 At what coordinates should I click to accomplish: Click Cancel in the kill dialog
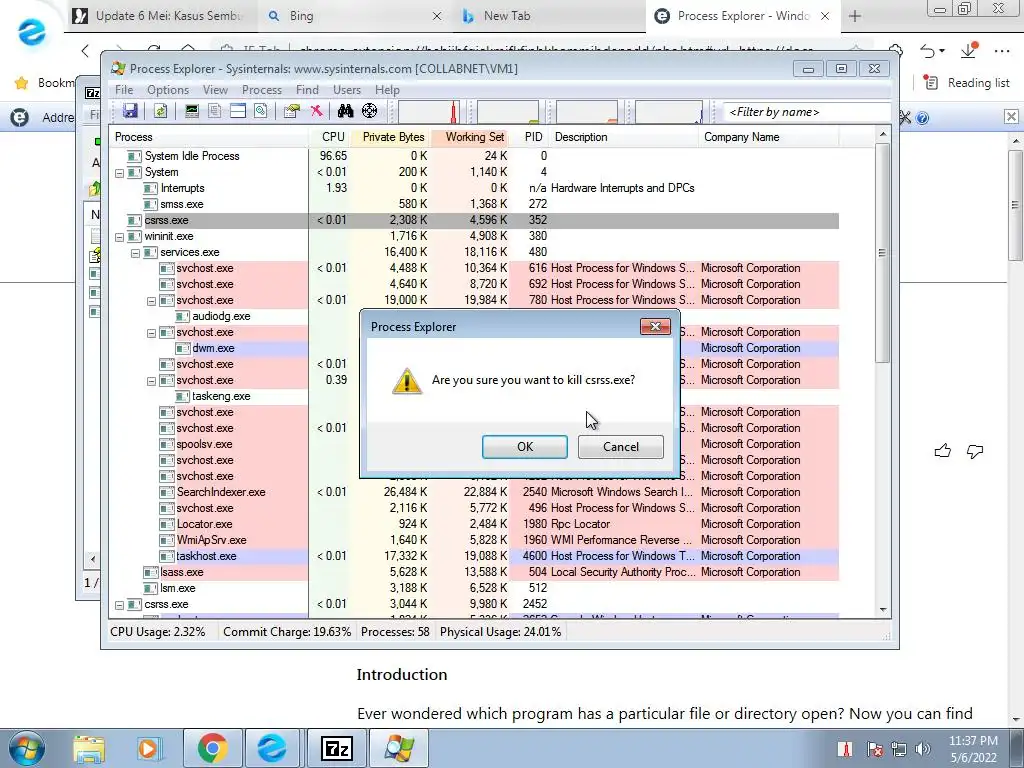620,447
